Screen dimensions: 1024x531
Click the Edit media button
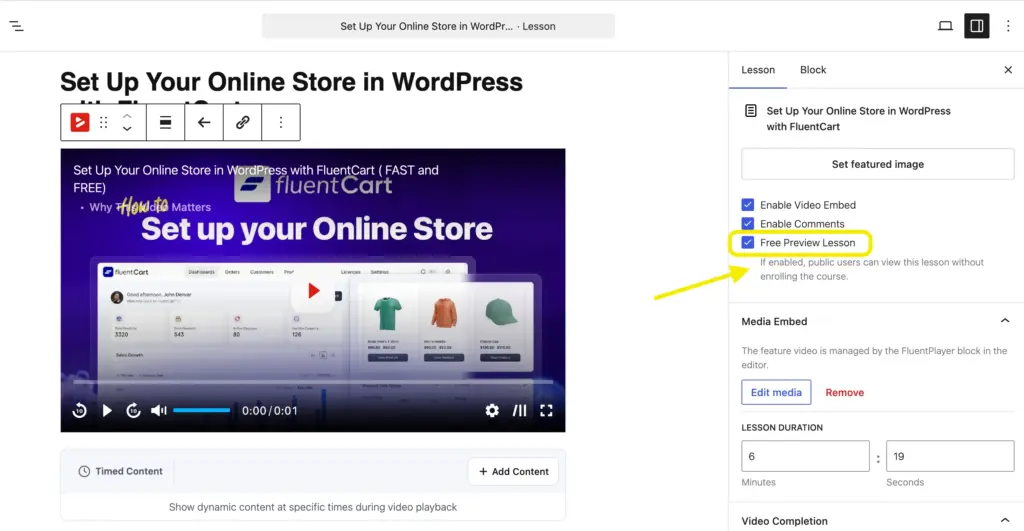point(776,392)
